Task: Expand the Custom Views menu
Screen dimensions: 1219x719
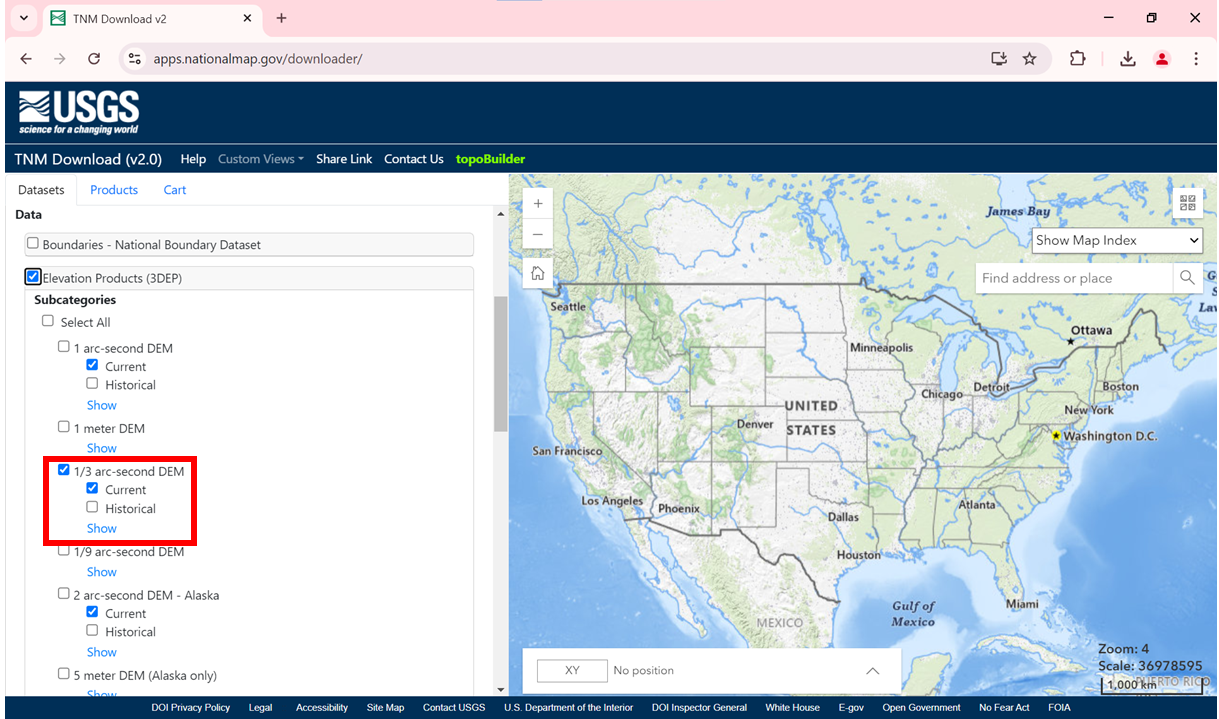Action: tap(260, 159)
